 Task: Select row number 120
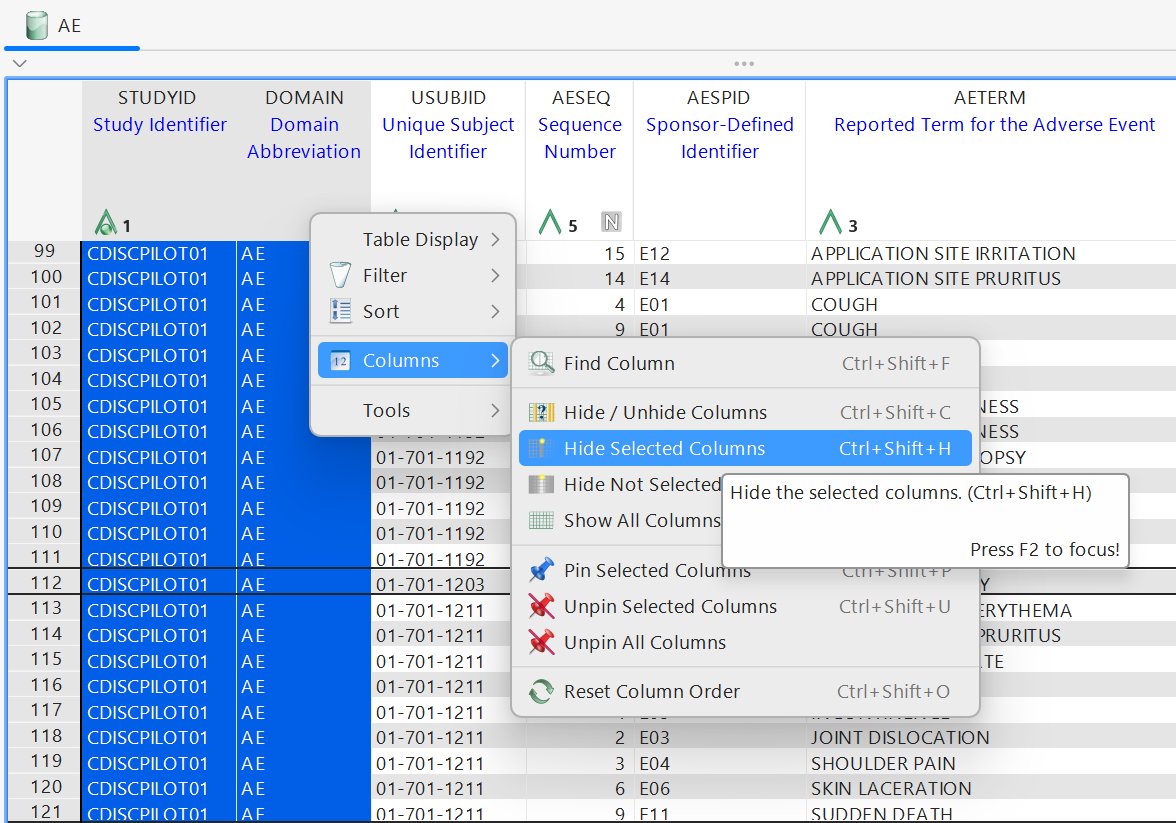point(45,787)
